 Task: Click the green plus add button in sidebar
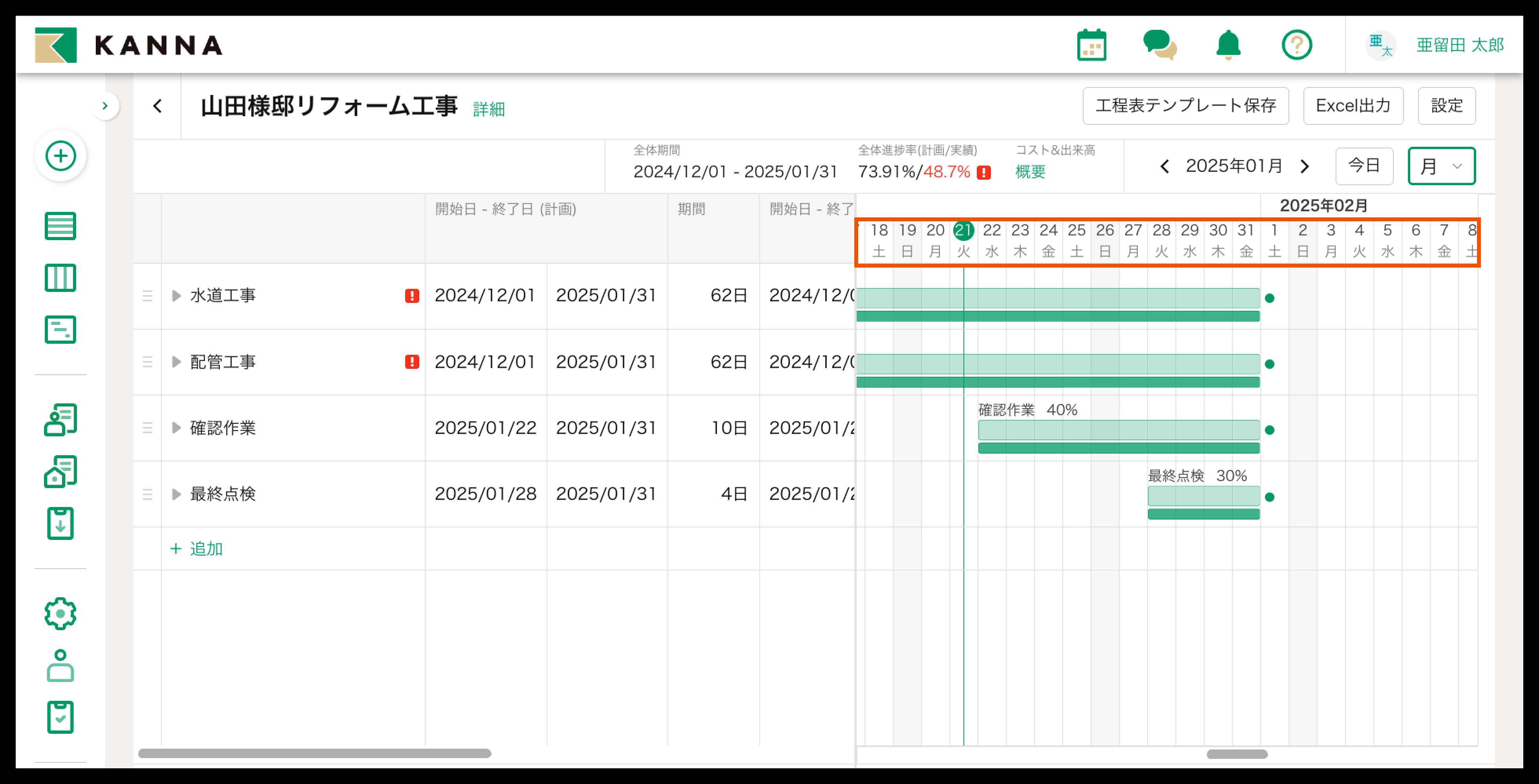tap(60, 156)
